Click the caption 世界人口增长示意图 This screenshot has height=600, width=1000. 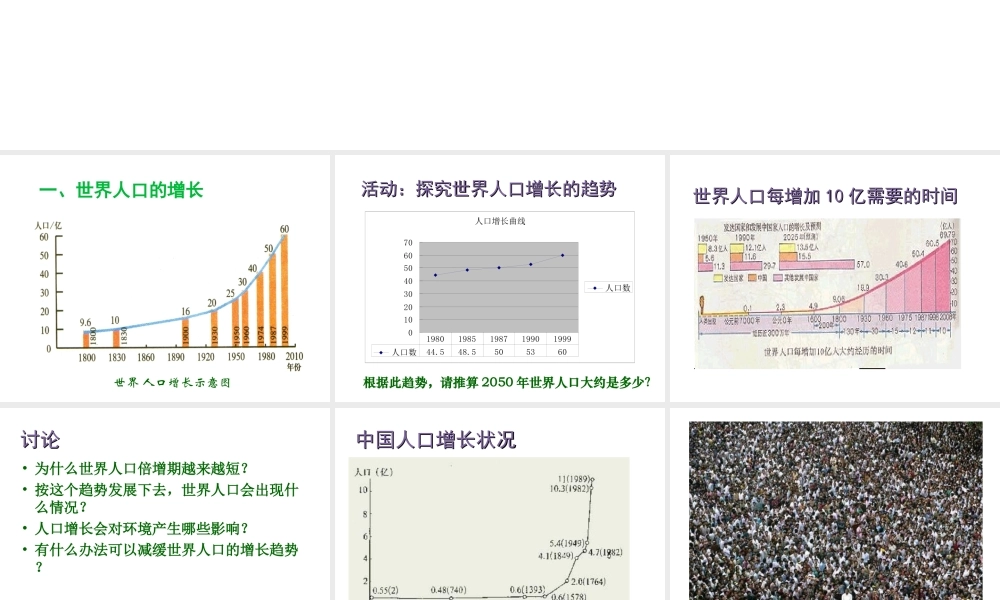point(172,383)
